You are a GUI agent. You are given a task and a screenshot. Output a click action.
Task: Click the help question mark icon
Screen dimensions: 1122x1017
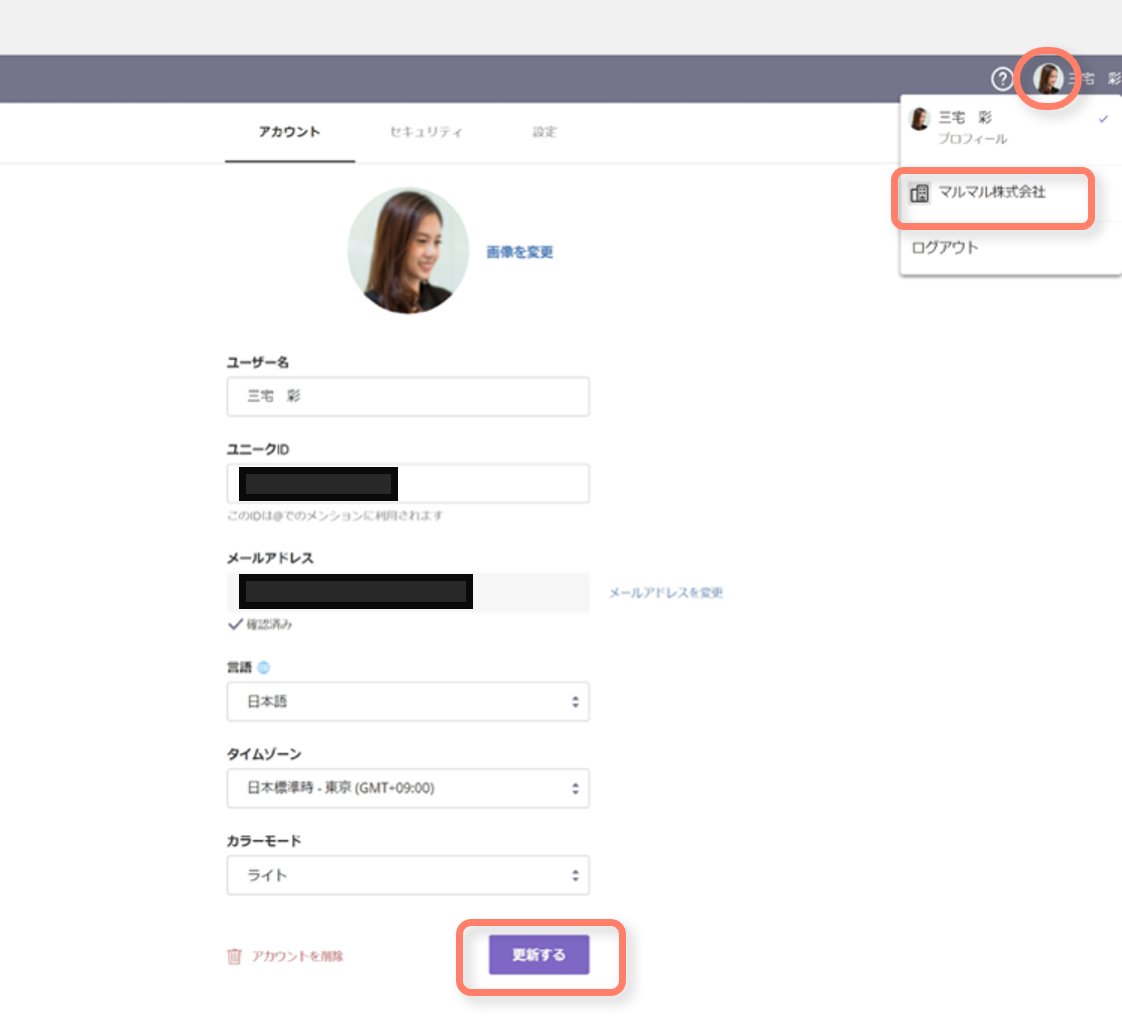[1001, 79]
